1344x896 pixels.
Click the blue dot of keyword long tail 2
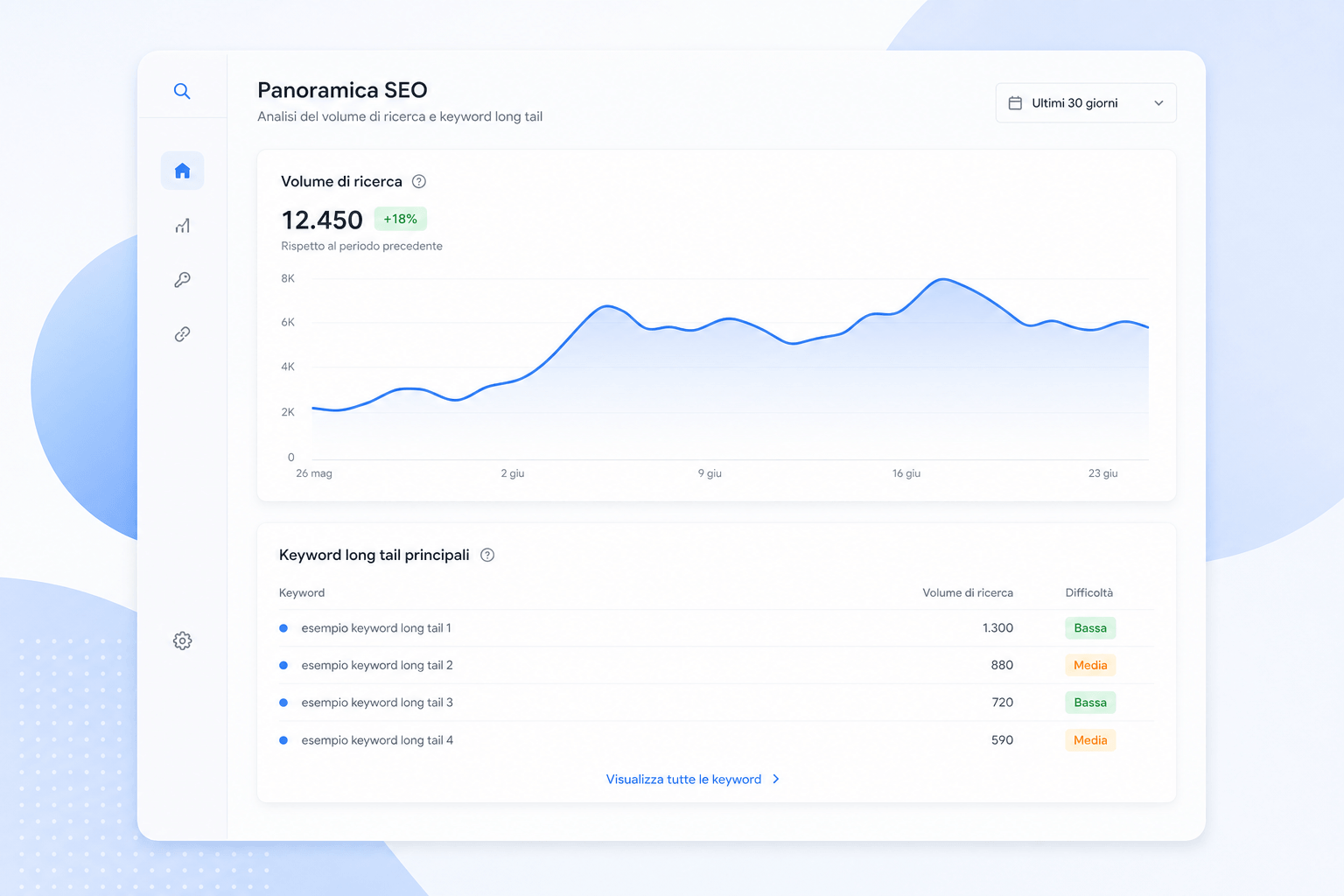coord(283,665)
